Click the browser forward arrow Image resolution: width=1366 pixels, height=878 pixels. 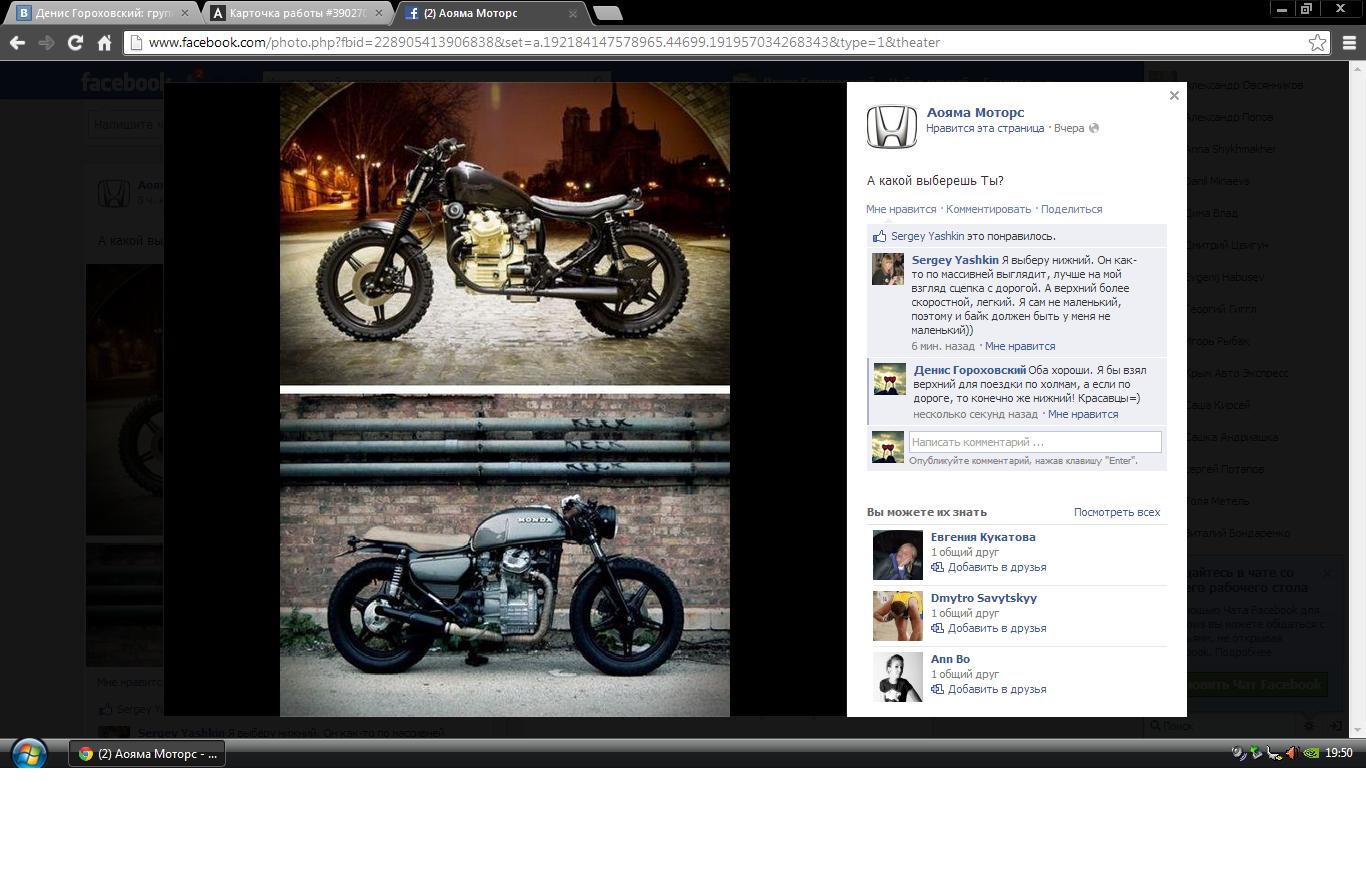pyautogui.click(x=46, y=42)
